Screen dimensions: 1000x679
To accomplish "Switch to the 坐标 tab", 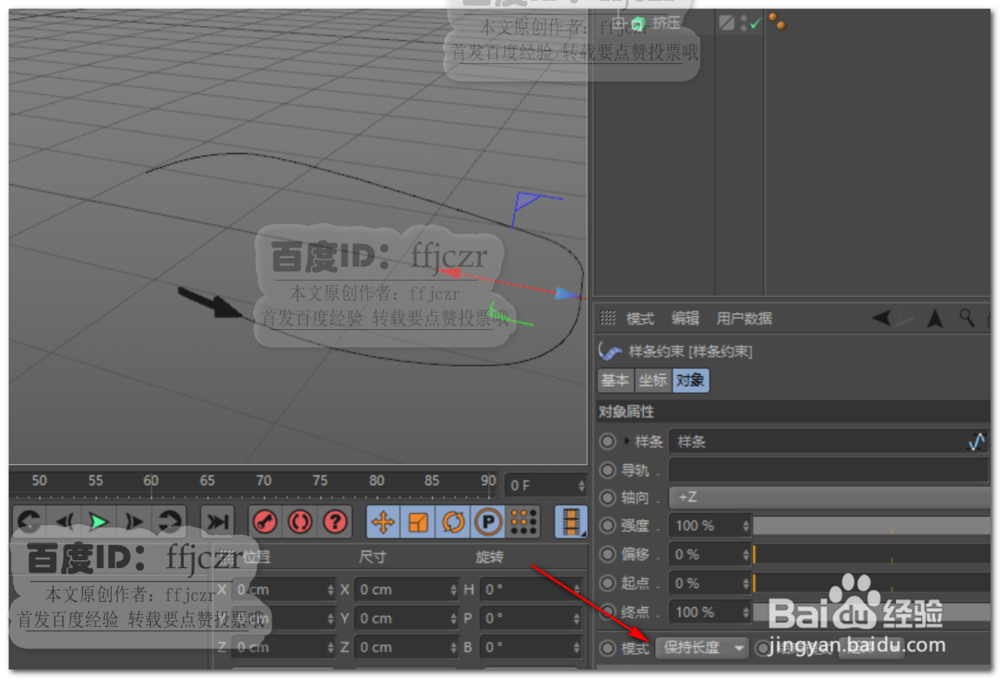I will (x=652, y=381).
